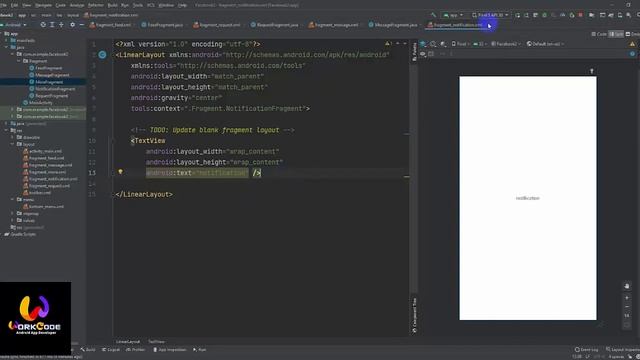Screen dimensions: 640x360
Task: Click the red Stop button in toolbar
Action: pos(580,15)
